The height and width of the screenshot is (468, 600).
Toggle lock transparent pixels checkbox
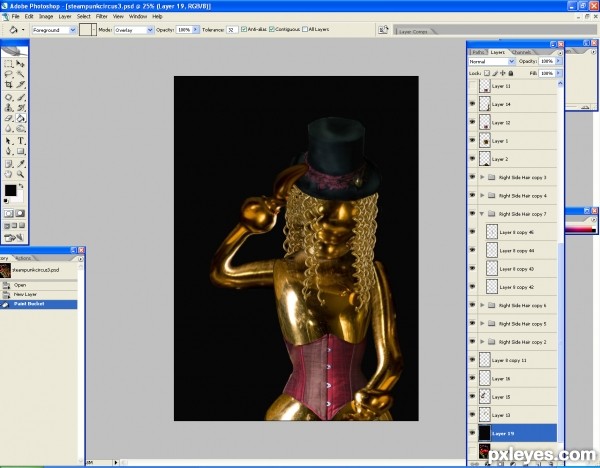tap(487, 73)
